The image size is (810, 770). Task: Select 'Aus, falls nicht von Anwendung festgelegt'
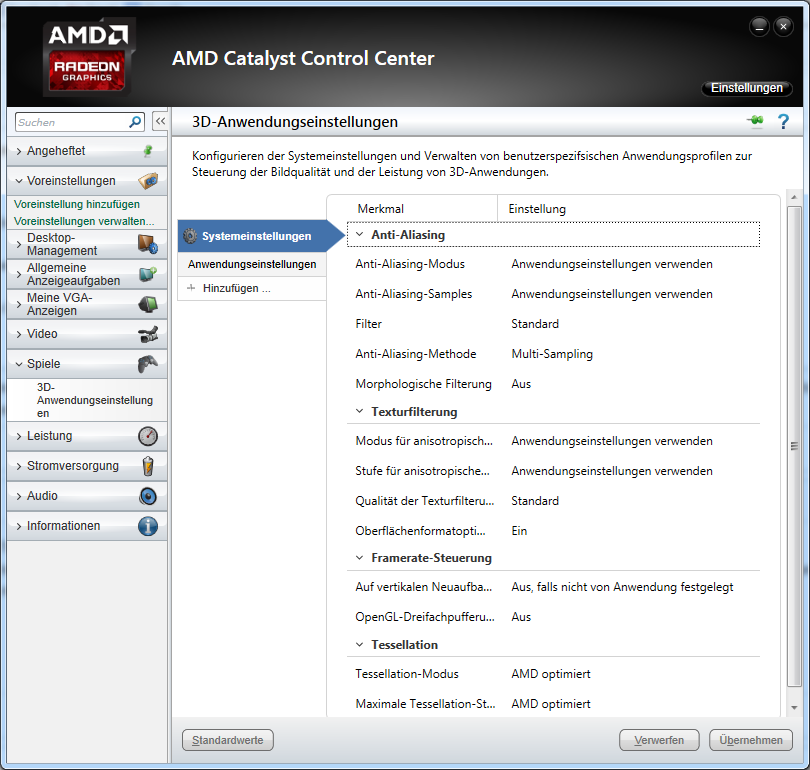[622, 587]
